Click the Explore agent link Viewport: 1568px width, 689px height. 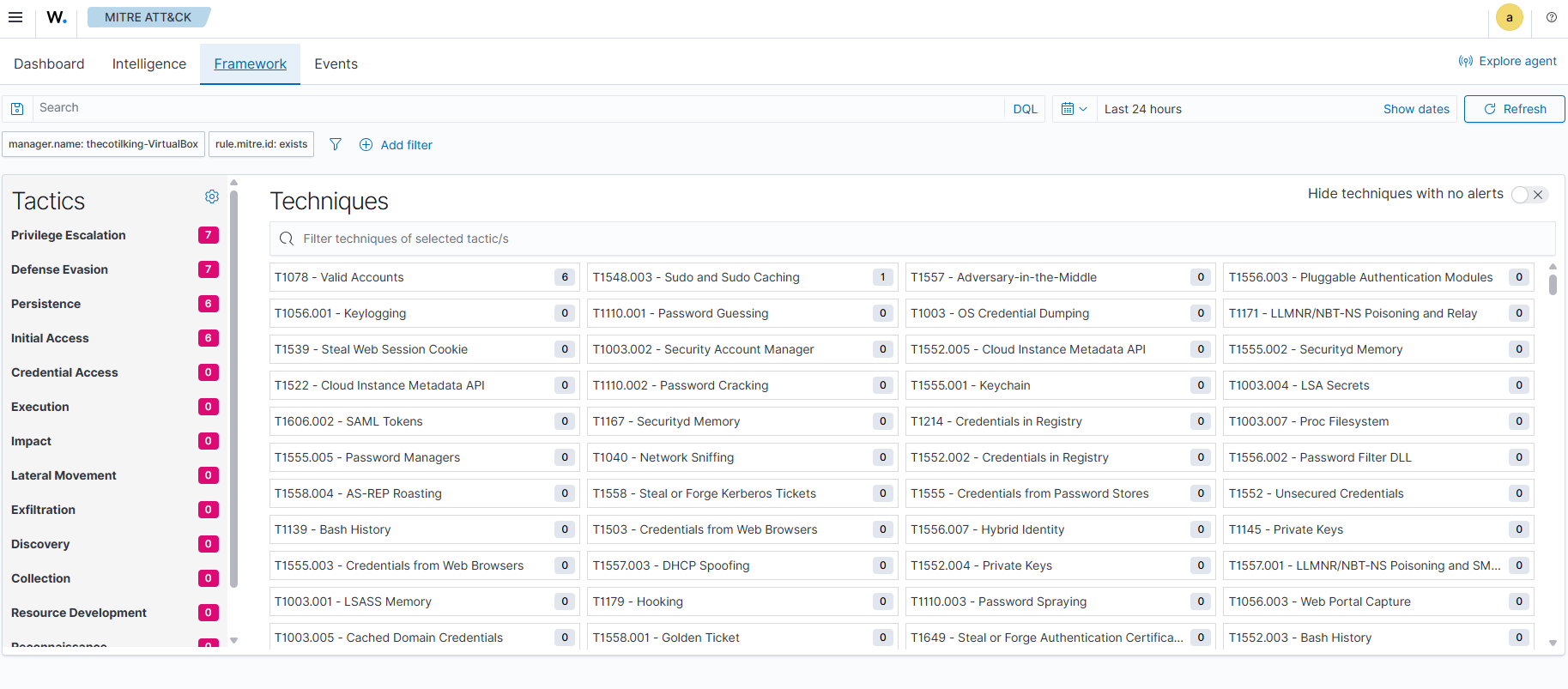coord(1507,61)
